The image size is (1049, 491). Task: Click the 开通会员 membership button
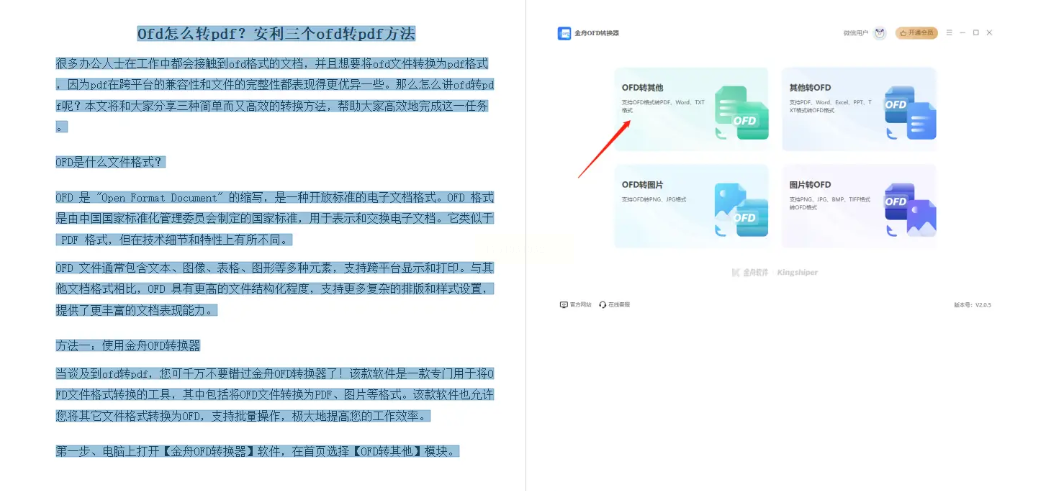click(916, 33)
